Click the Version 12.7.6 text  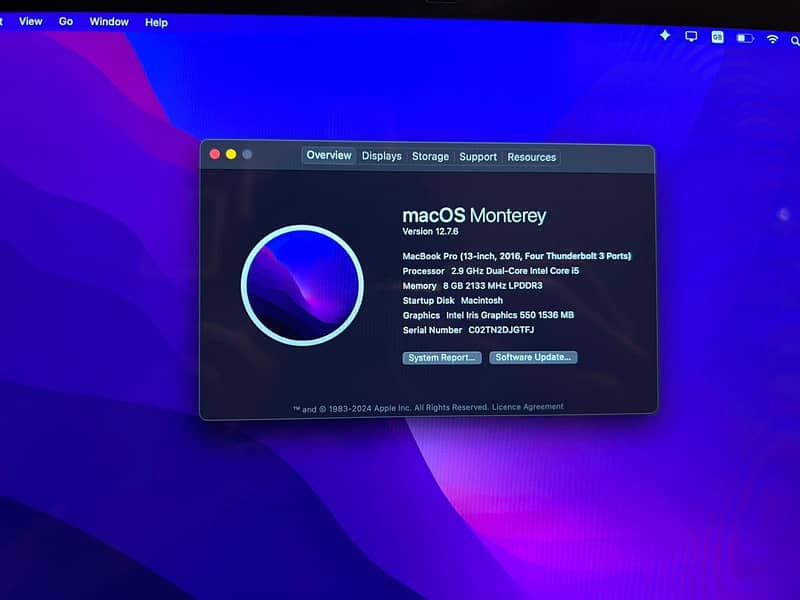431,231
